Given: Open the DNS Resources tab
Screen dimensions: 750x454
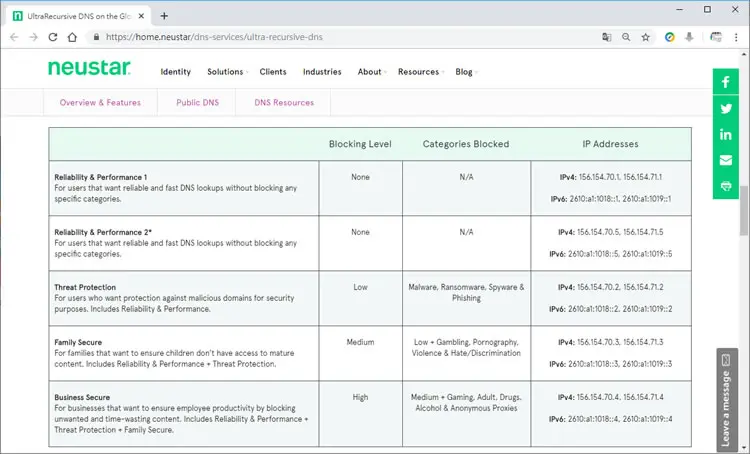Looking at the screenshot, I should 284,102.
